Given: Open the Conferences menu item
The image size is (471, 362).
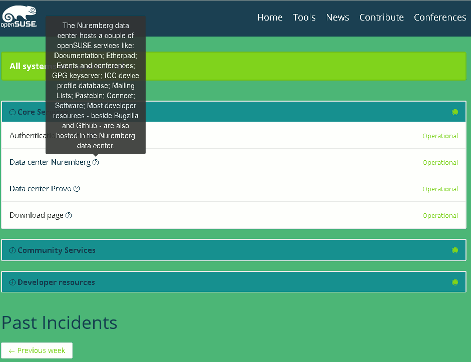Looking at the screenshot, I should 440,17.
